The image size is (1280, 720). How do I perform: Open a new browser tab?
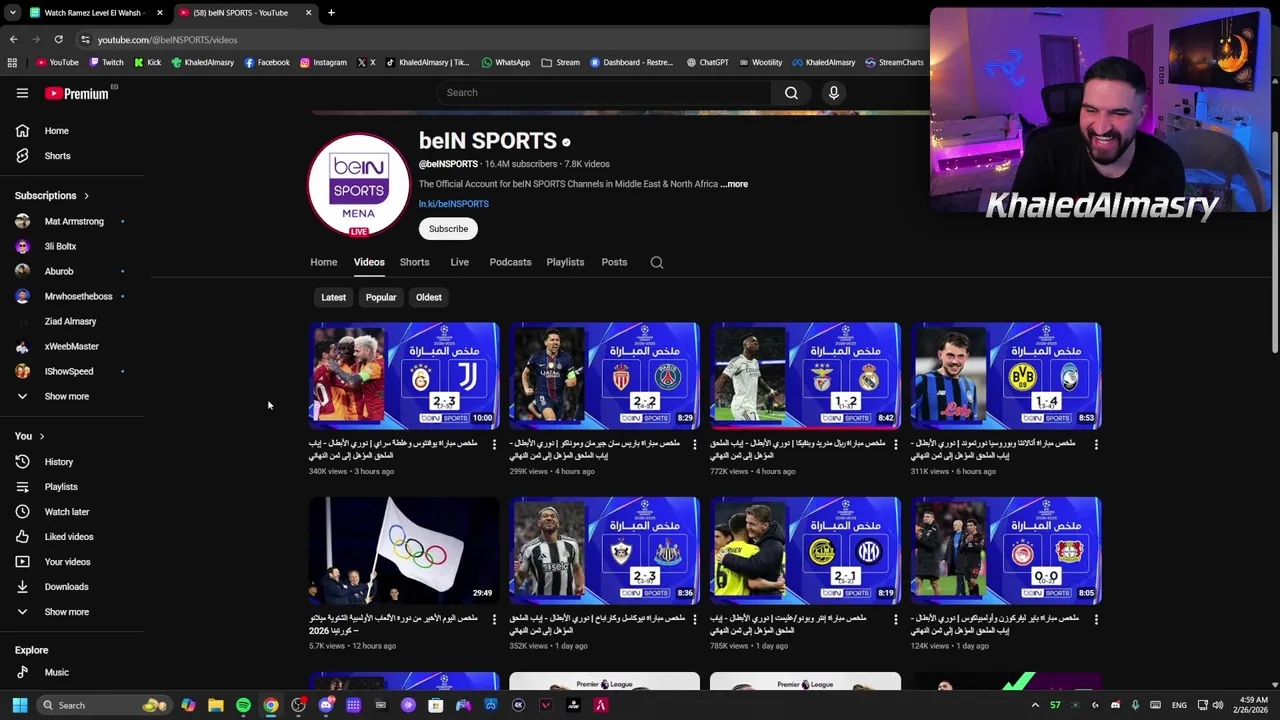(x=331, y=13)
